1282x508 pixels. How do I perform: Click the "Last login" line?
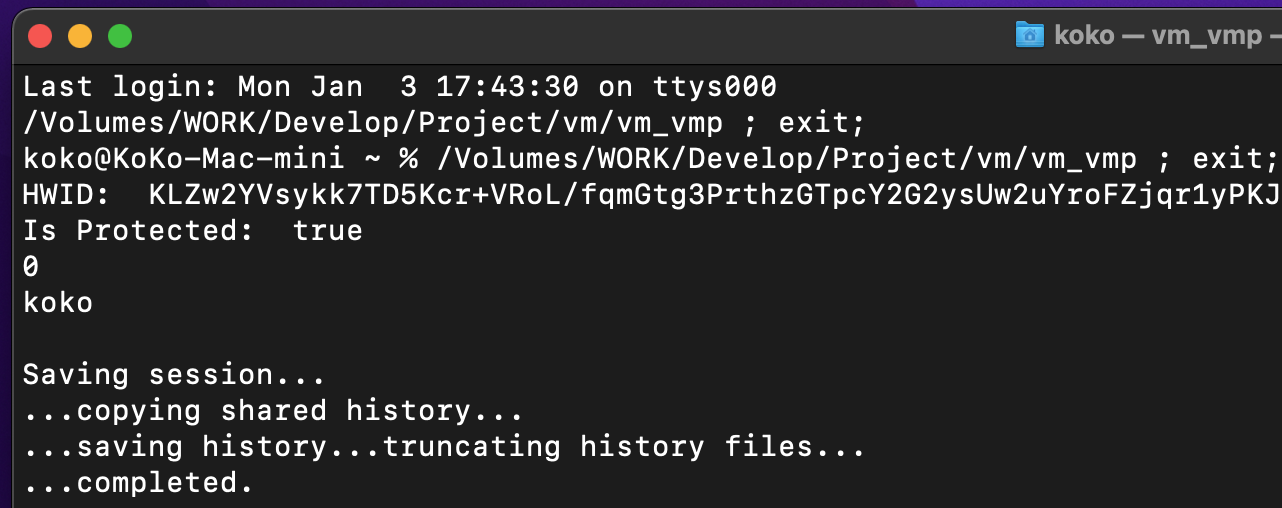[400, 87]
